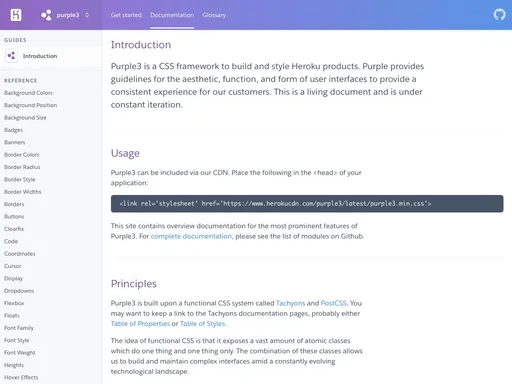Viewport: 512px width, 384px height.
Task: Select Background Colors in the sidebar
Action: point(28,93)
